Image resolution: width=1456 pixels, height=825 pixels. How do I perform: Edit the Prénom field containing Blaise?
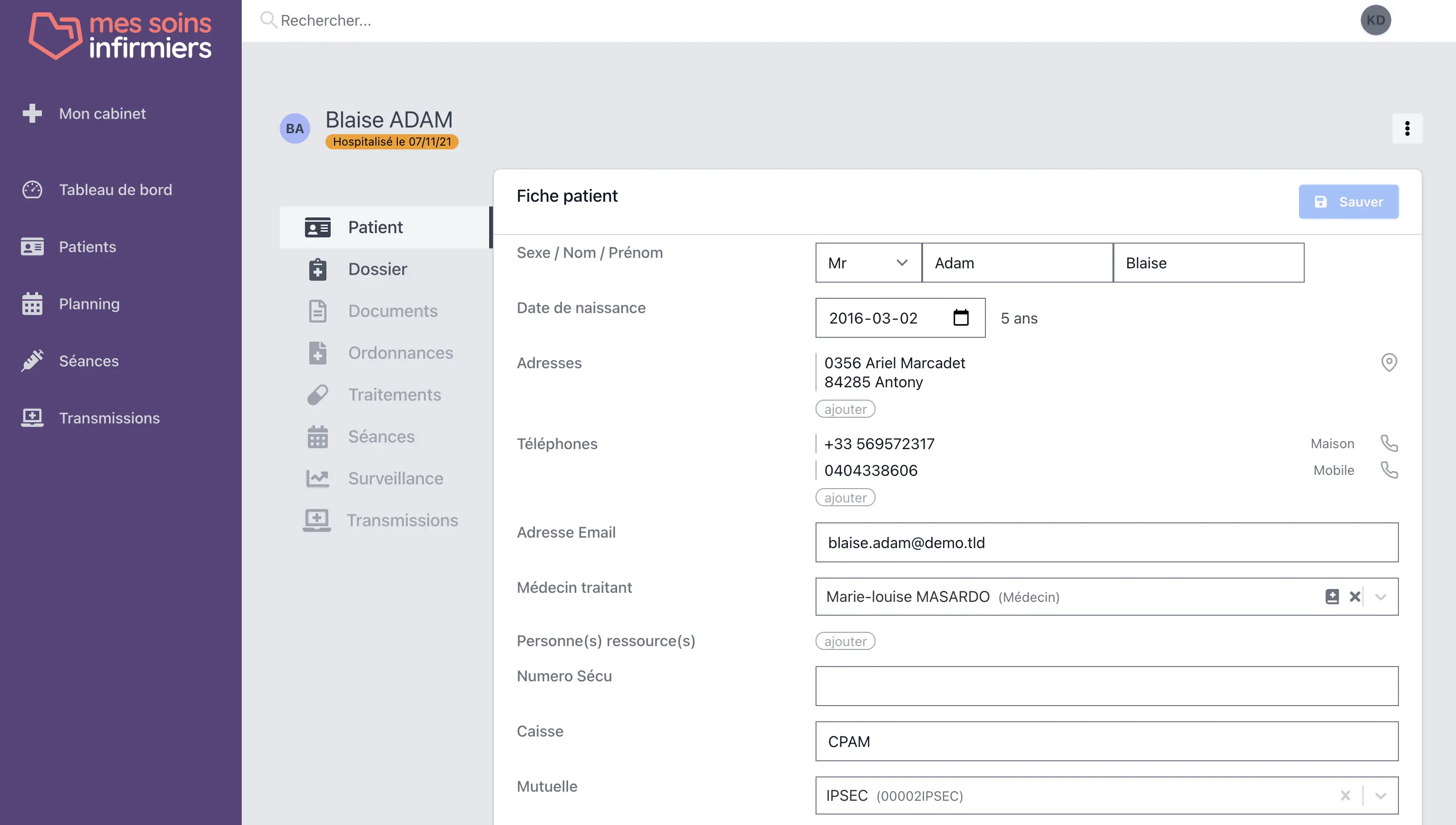pyautogui.click(x=1209, y=263)
